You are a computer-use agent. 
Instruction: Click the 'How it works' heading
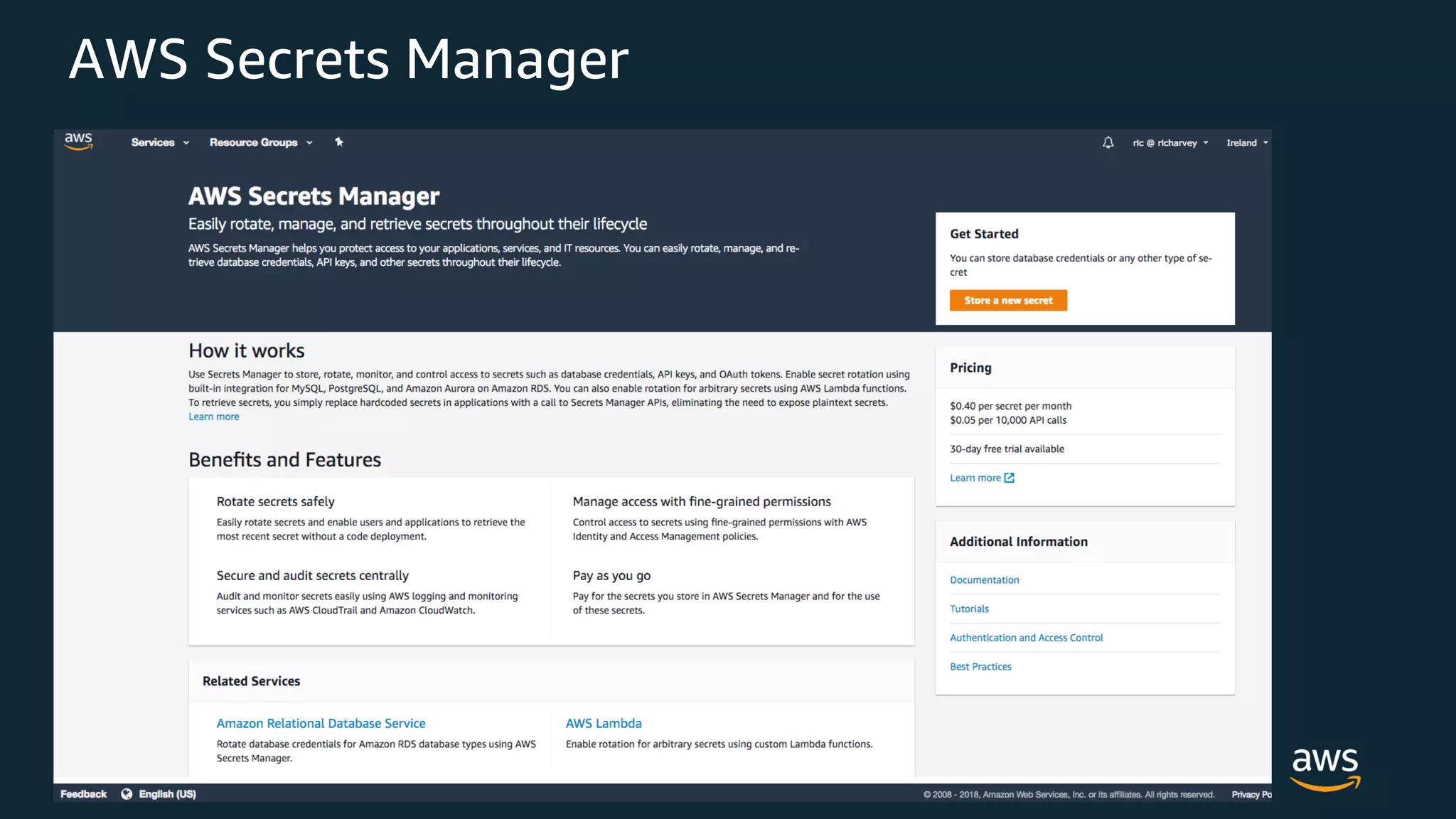tap(246, 350)
